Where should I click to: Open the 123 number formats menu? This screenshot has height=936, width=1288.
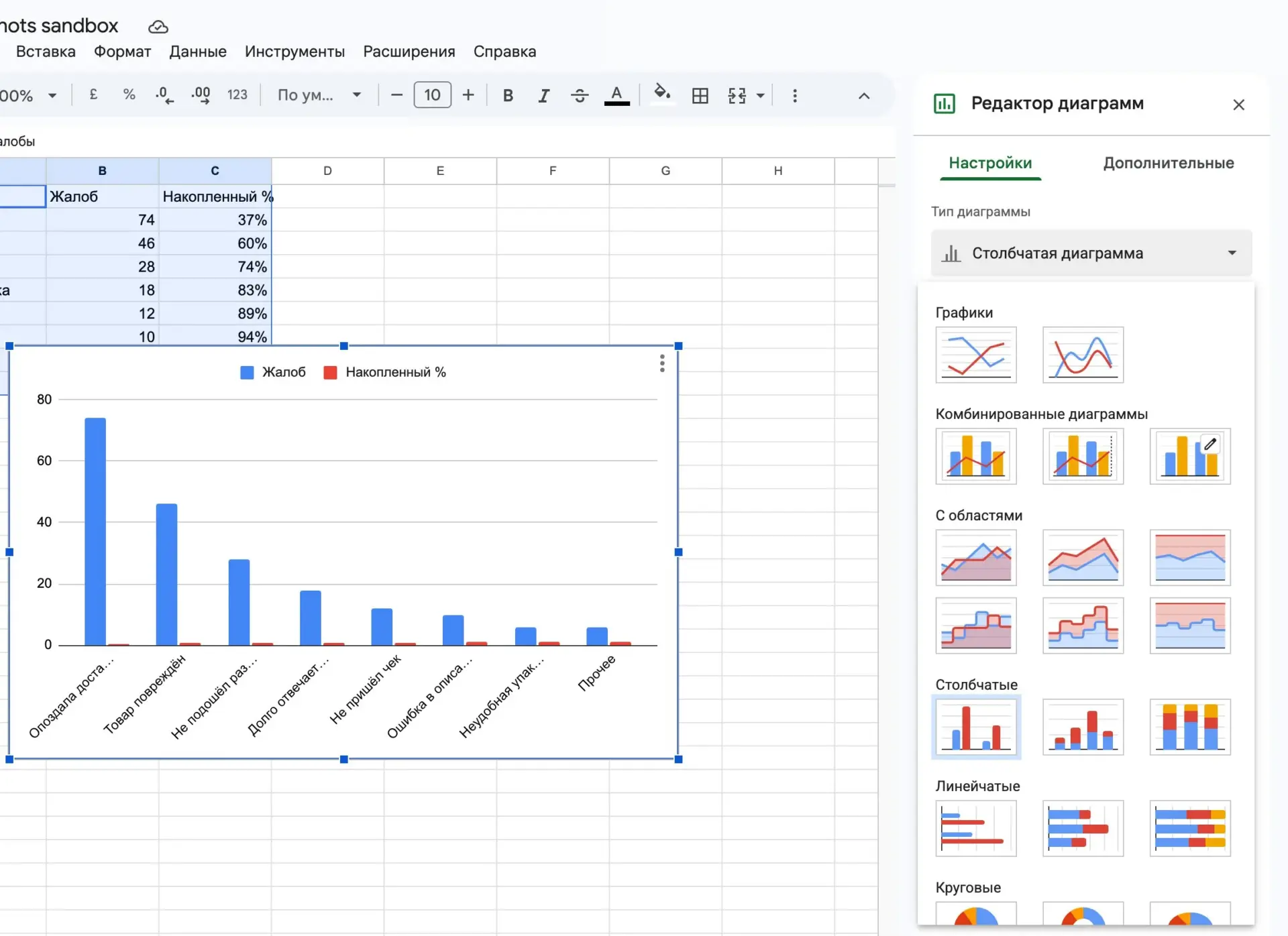point(237,95)
